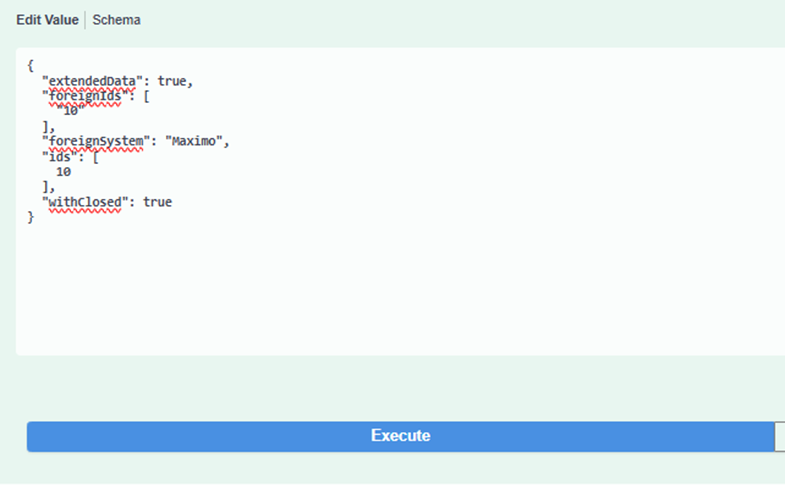Click the opening bracket after foreignIds
The height and width of the screenshot is (485, 785).
click(147, 96)
